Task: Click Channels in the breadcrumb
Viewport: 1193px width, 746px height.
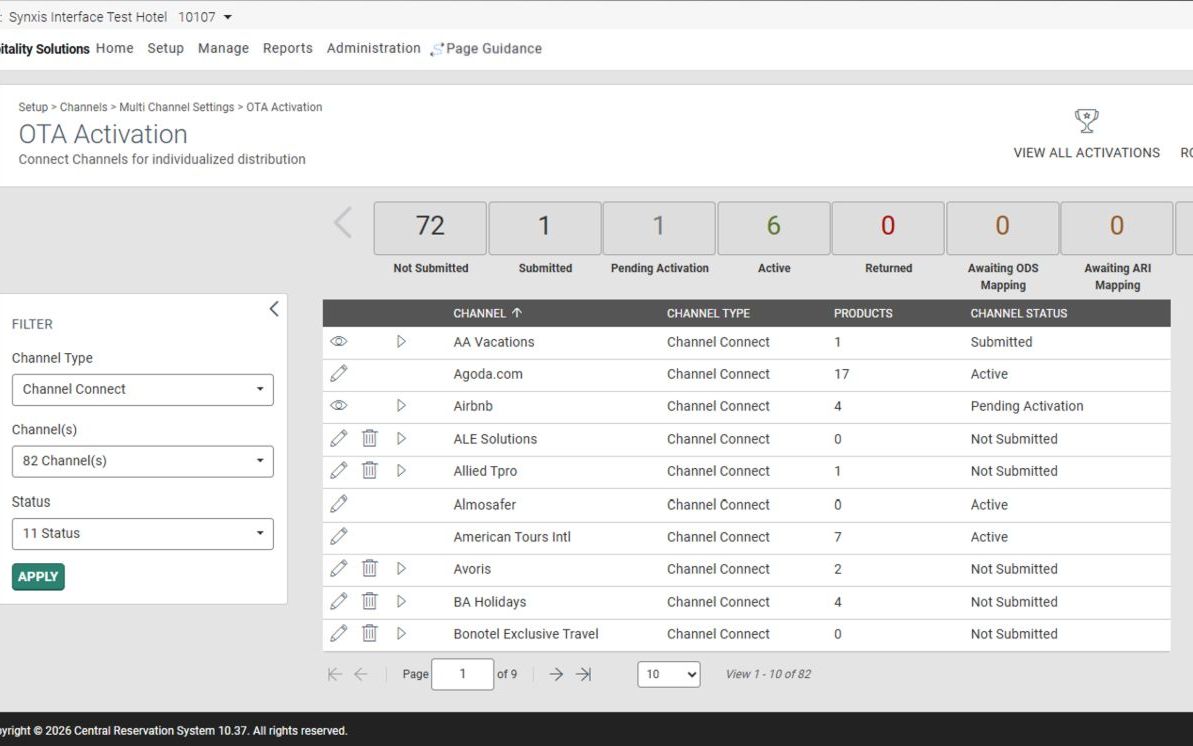Action: click(x=84, y=107)
